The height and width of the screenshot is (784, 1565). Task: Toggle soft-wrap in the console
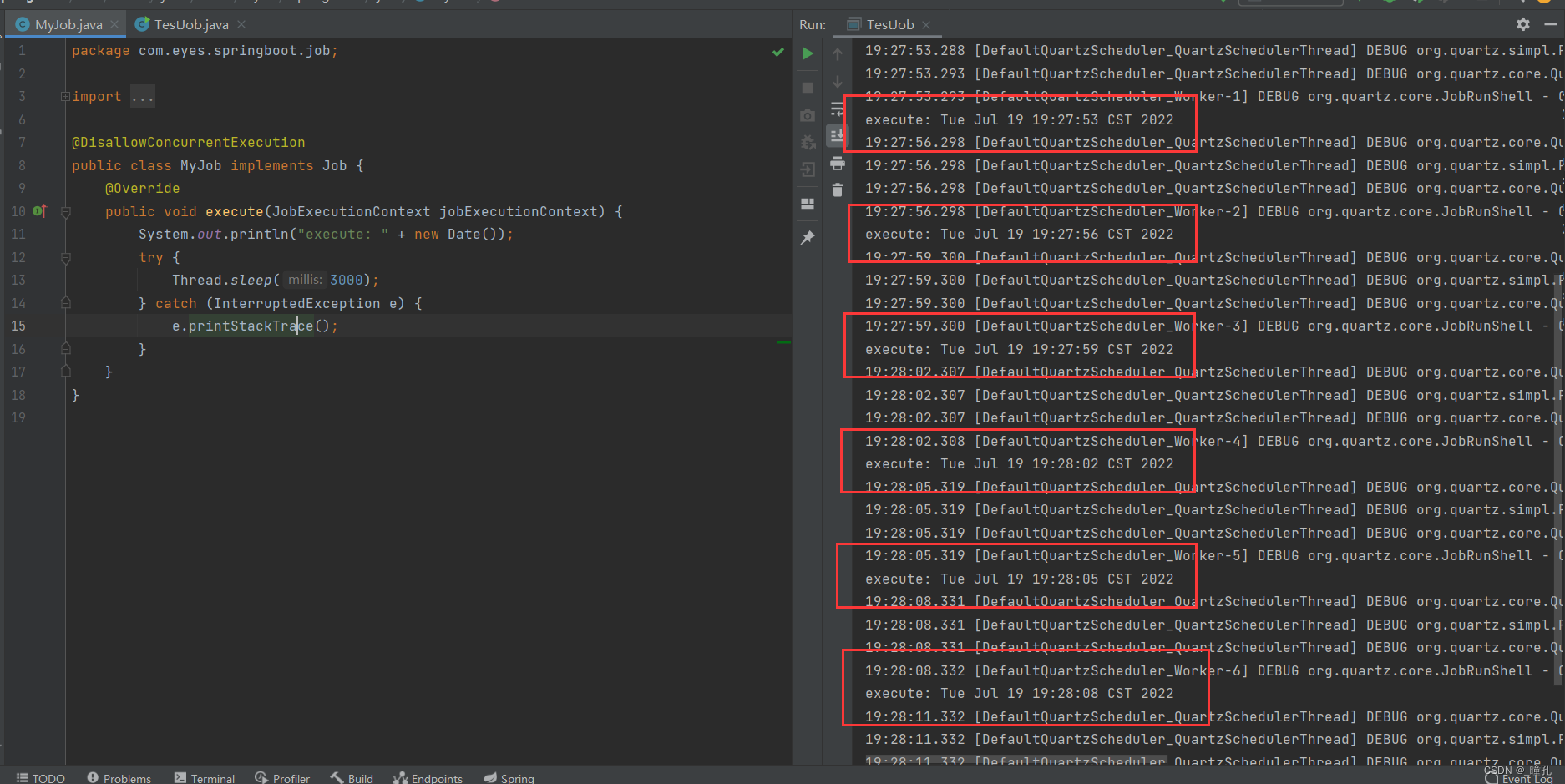click(x=838, y=109)
